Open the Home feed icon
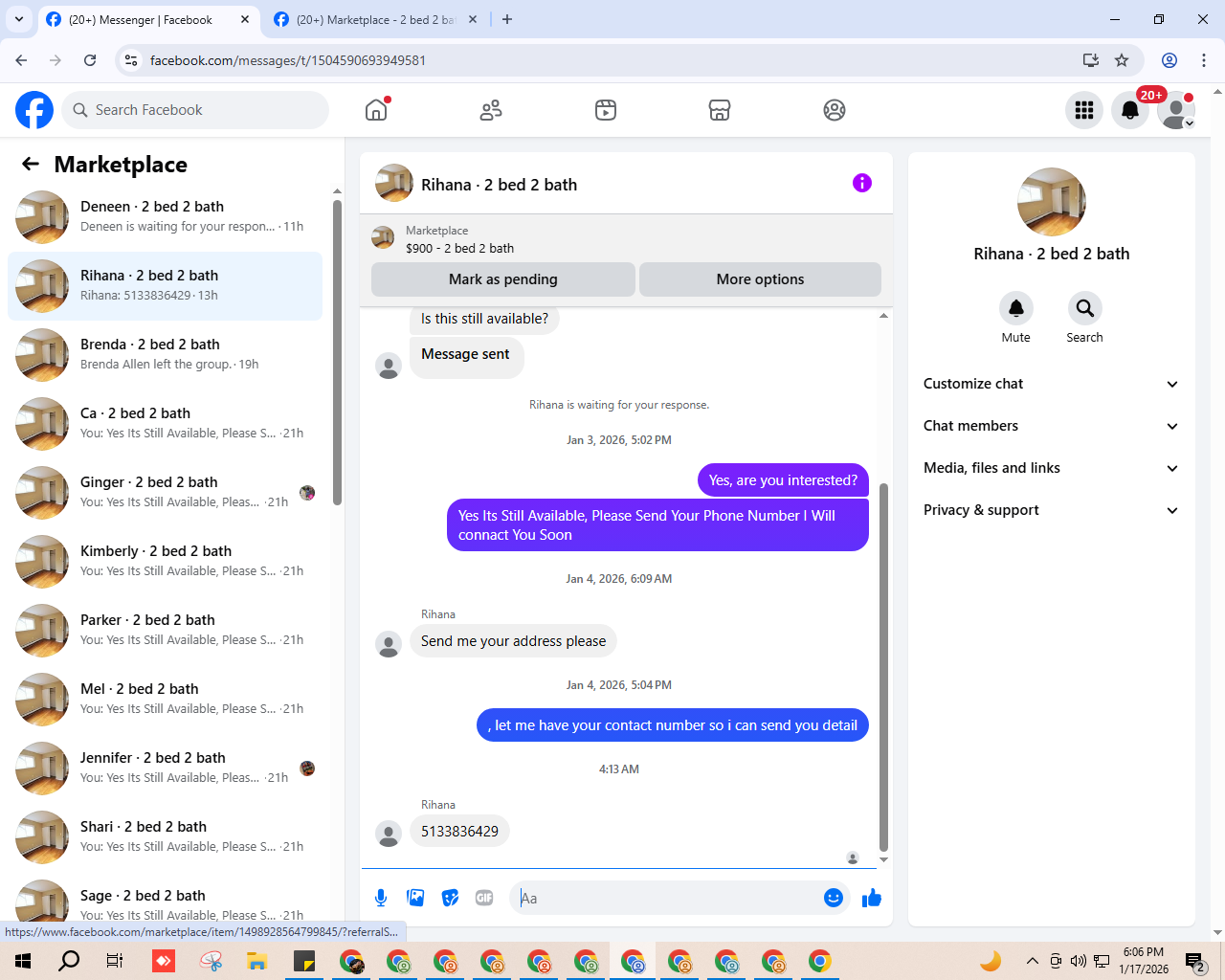The width and height of the screenshot is (1225, 980). tap(376, 110)
